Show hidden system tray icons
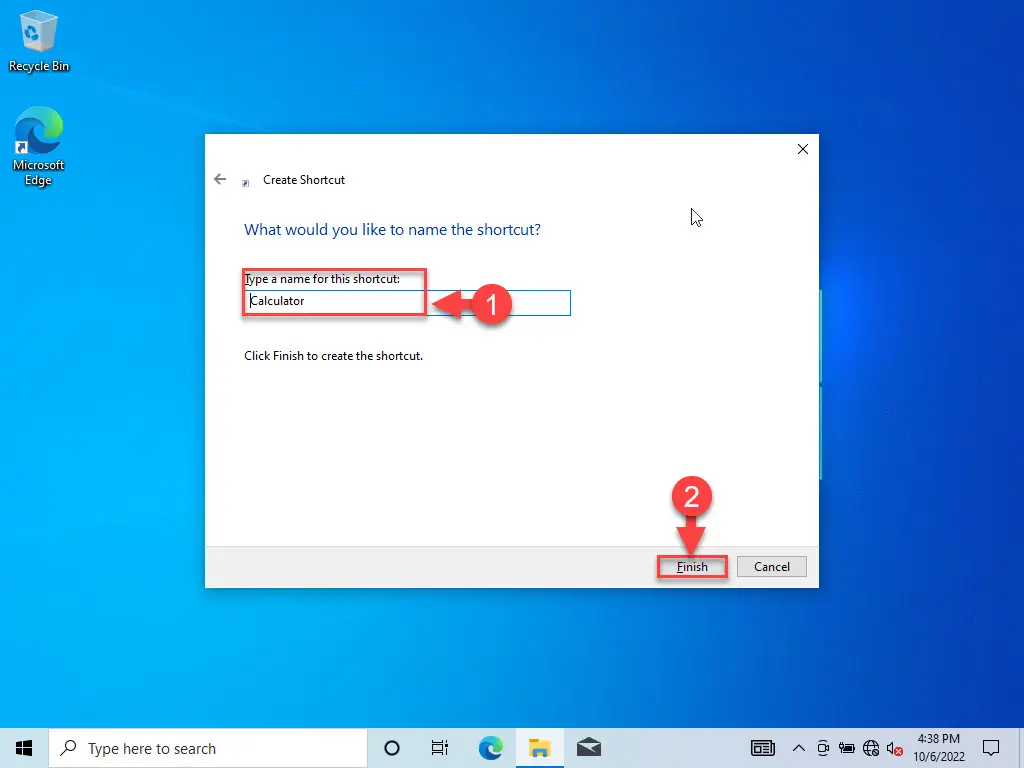 tap(798, 748)
